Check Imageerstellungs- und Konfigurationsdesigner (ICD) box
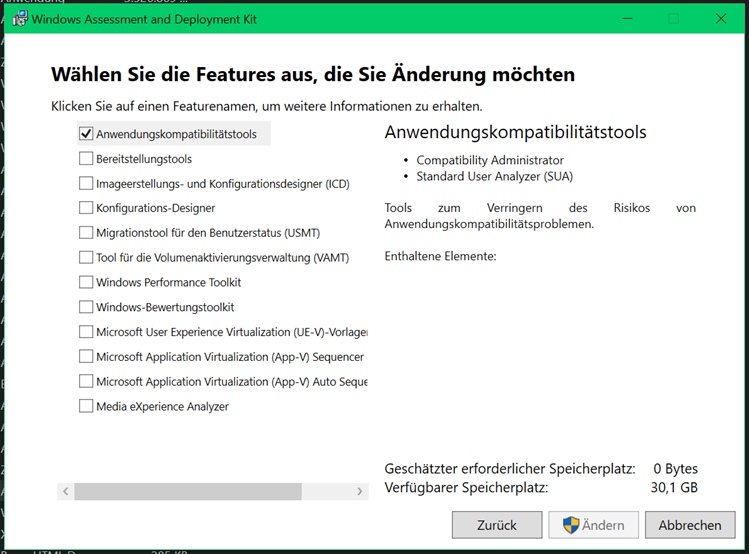 click(86, 183)
